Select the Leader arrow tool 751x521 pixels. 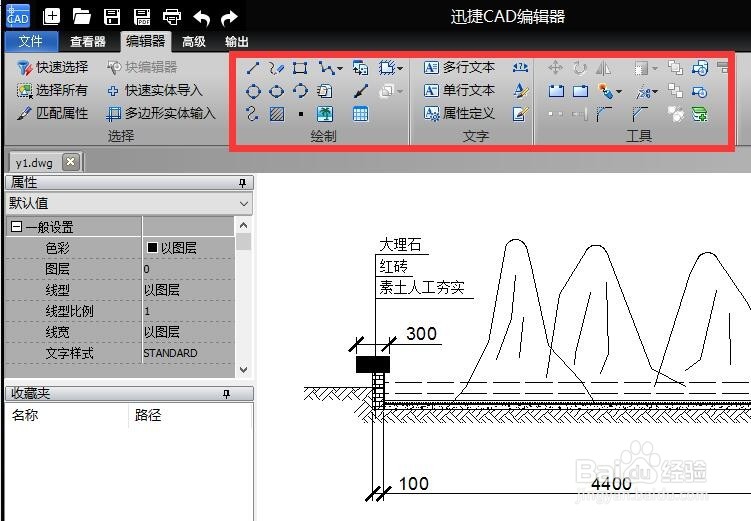click(361, 91)
